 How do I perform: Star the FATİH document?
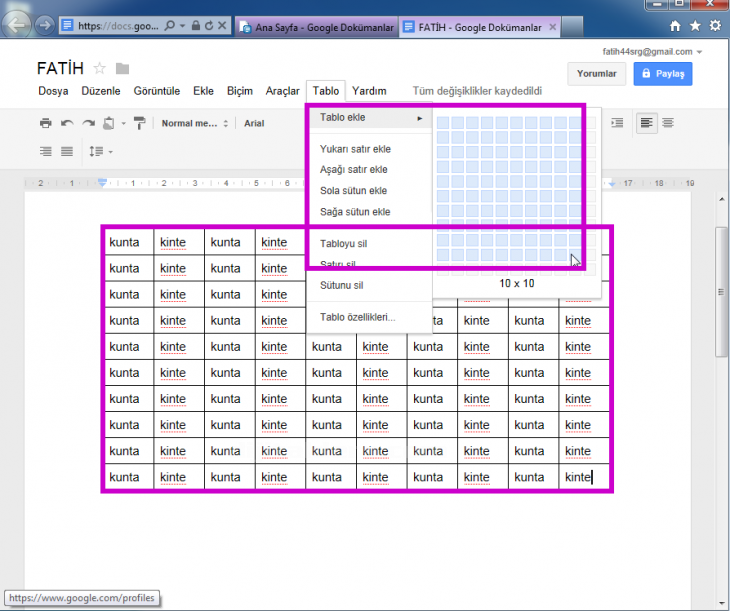click(x=99, y=68)
